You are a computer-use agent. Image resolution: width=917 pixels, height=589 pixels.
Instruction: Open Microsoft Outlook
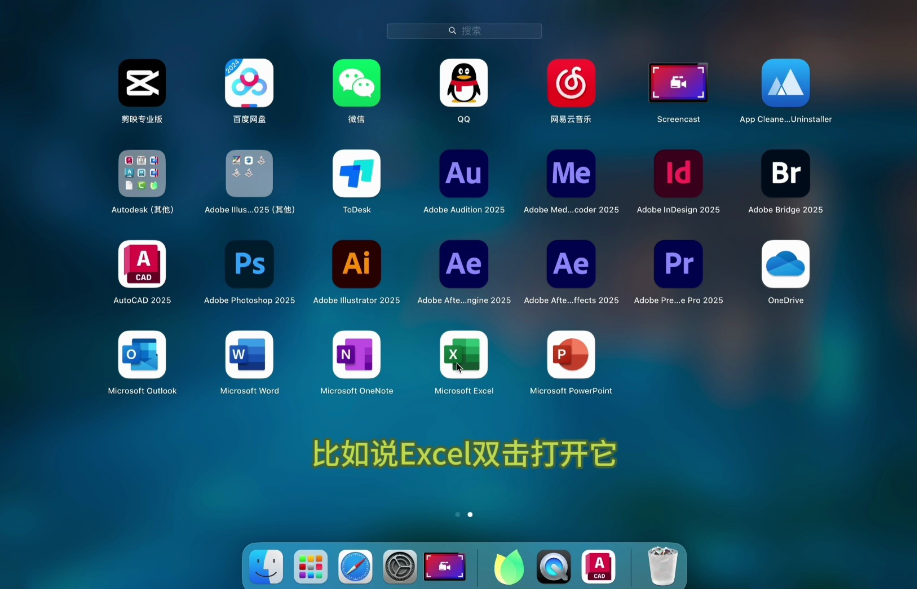click(x=142, y=355)
